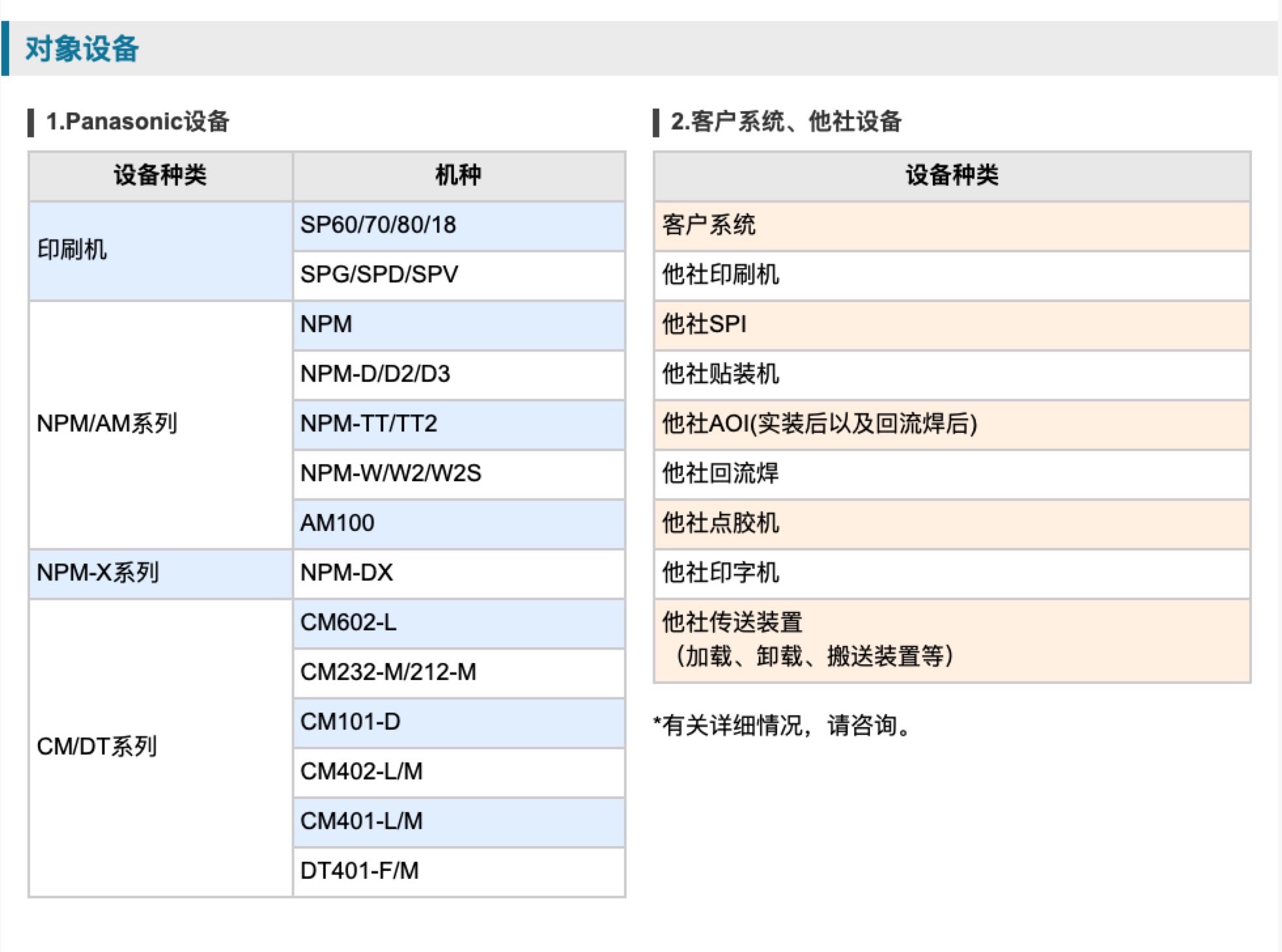This screenshot has height=952, width=1282.
Task: Click the SPG/SPD/SPV model cell
Action: [x=459, y=275]
